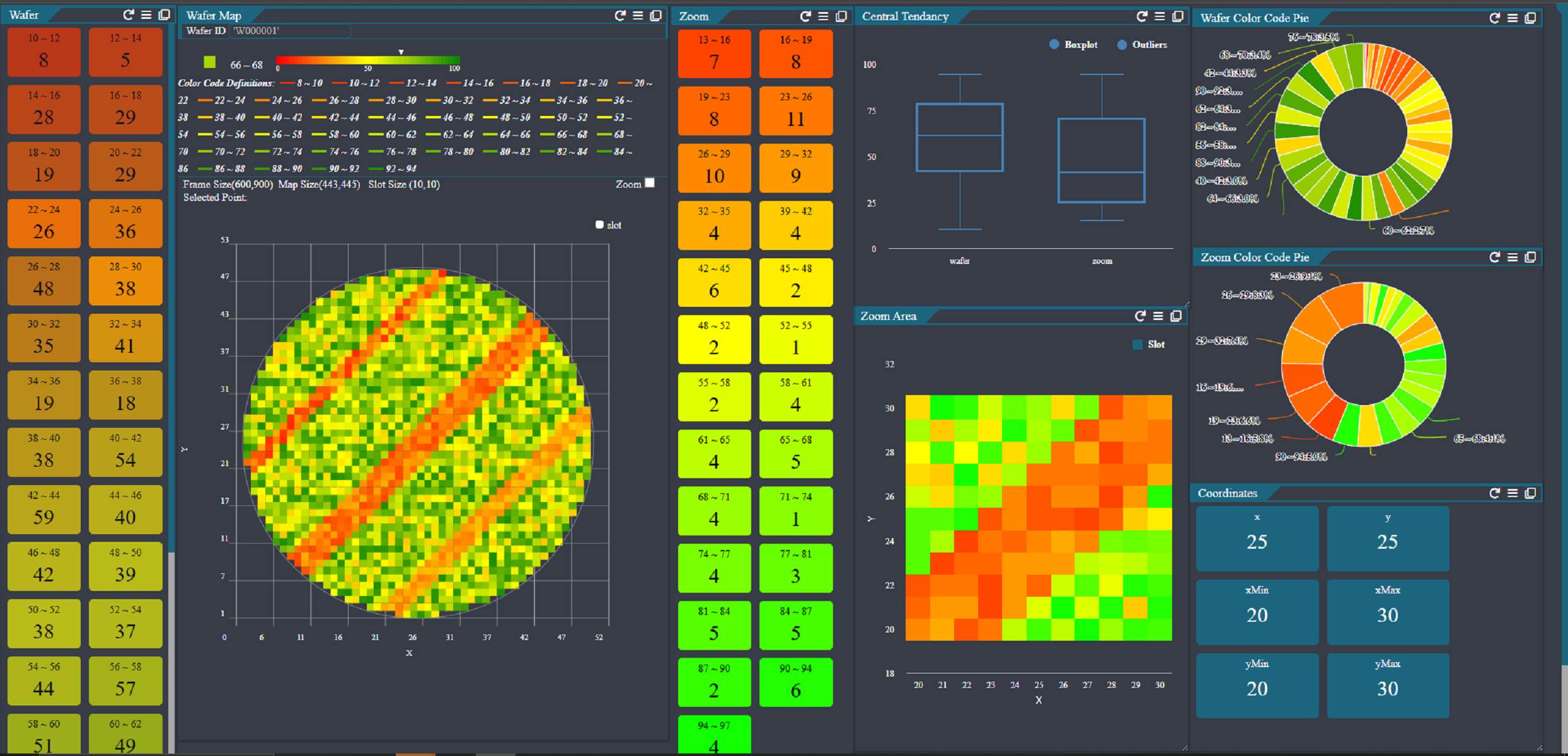Select the 22 ~ 24 wafer bin tile

pos(43,223)
